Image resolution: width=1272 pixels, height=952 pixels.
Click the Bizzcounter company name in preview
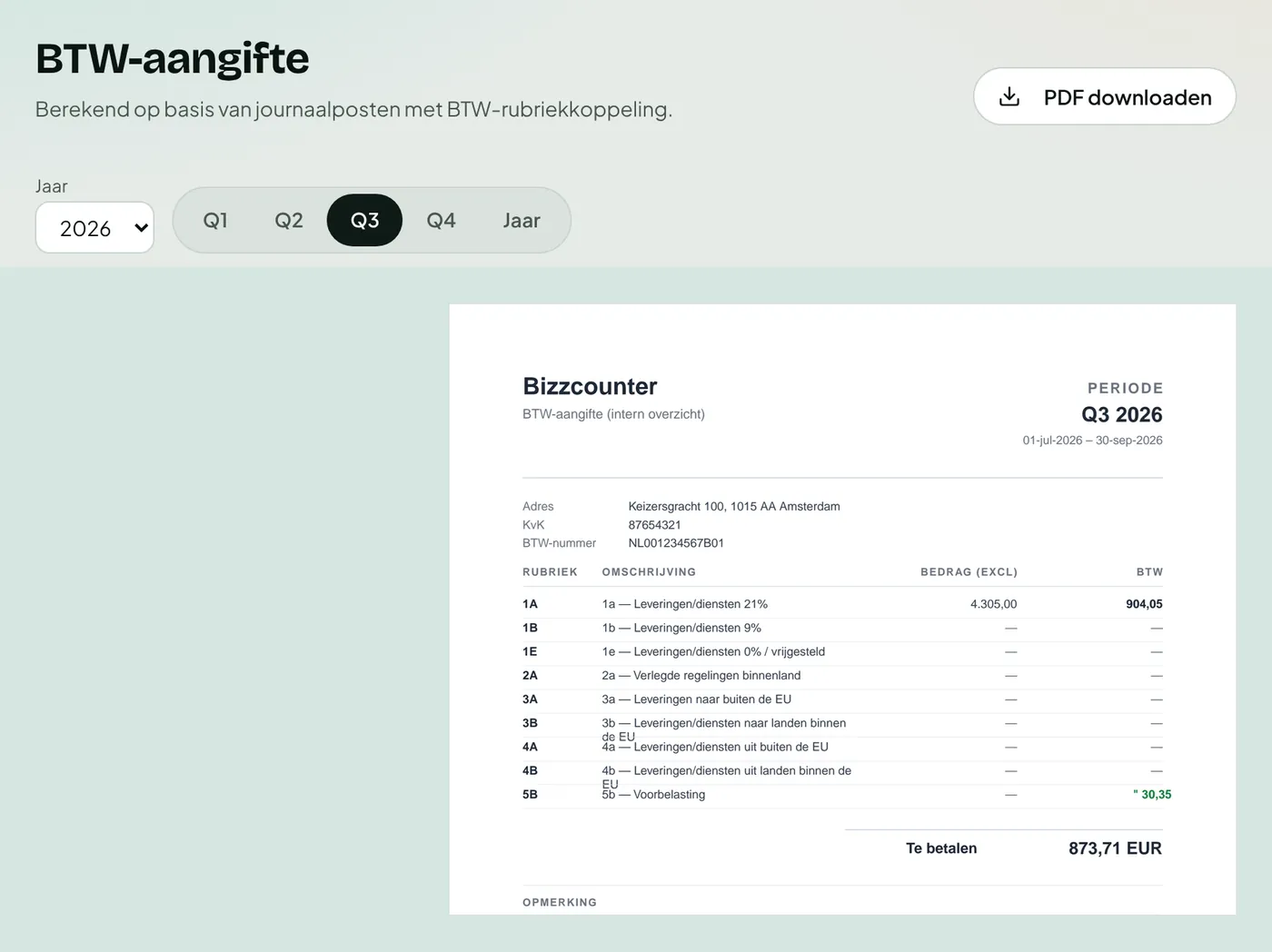coord(590,386)
